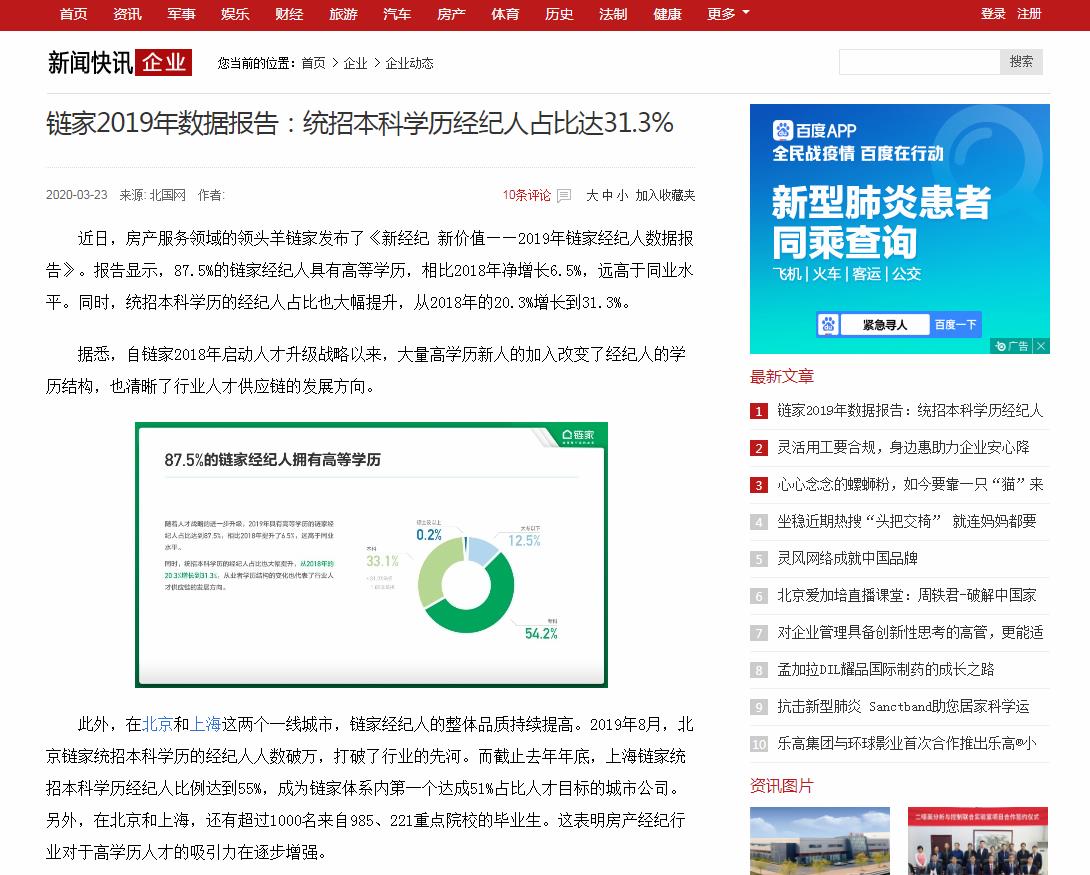
Task: Open the 房产 navigation tab
Action: coord(451,14)
